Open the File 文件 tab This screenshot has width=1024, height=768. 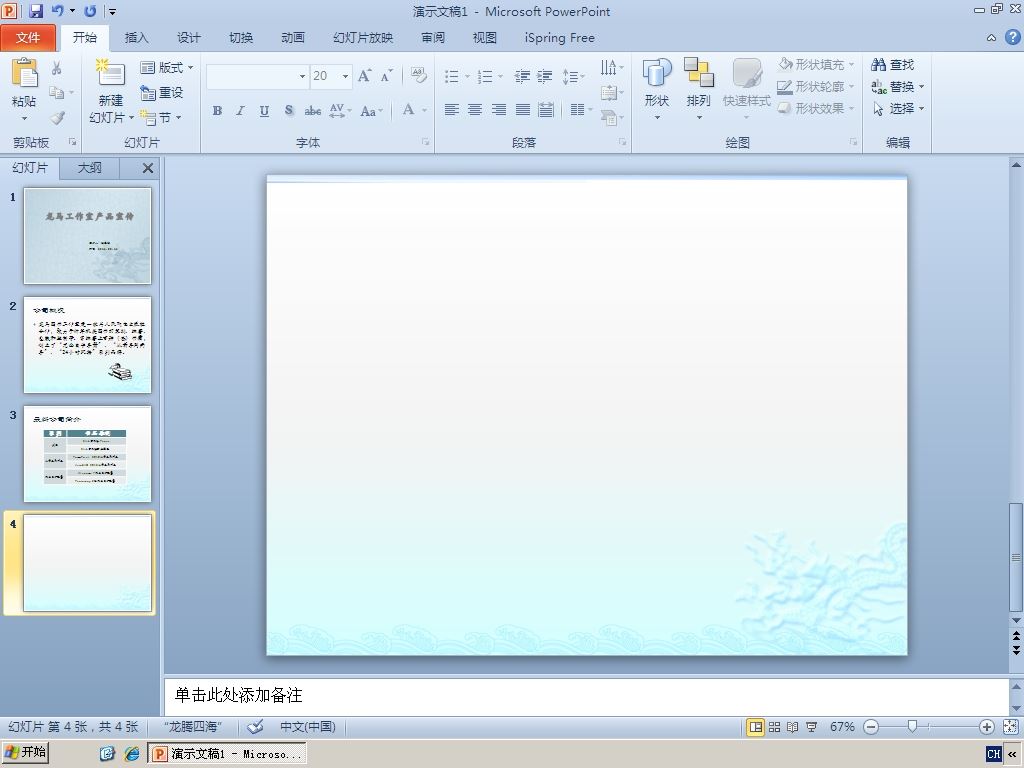pos(27,38)
